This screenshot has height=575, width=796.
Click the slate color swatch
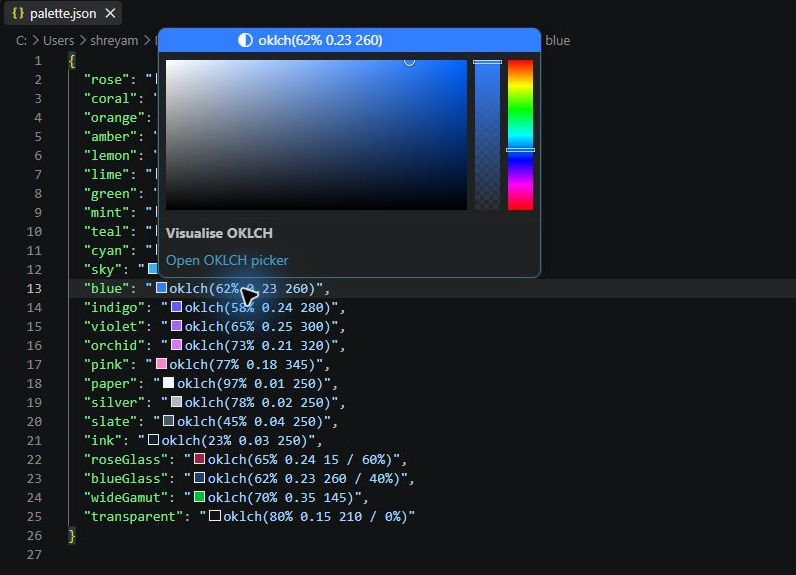point(169,420)
